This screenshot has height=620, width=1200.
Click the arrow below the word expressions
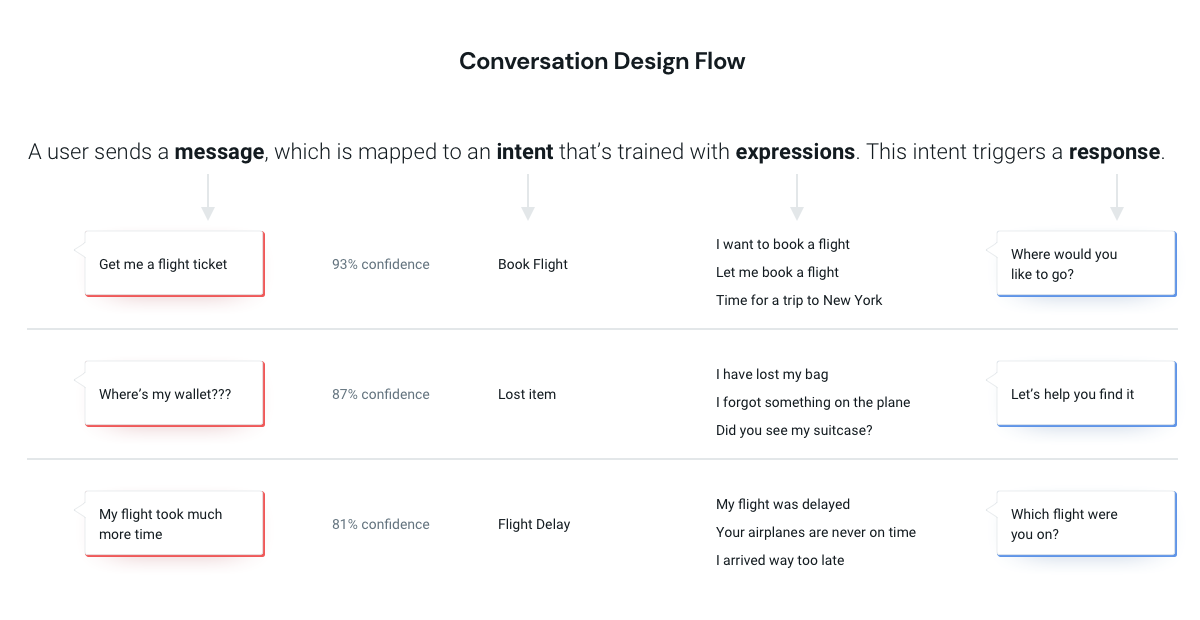tap(797, 197)
